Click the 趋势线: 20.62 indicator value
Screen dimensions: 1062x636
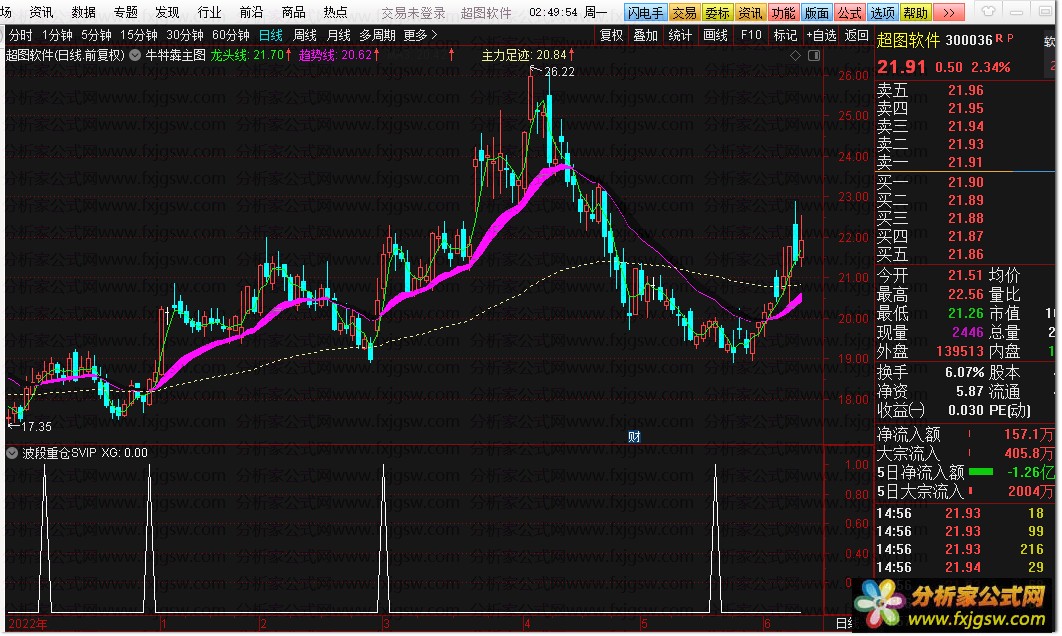pos(336,56)
